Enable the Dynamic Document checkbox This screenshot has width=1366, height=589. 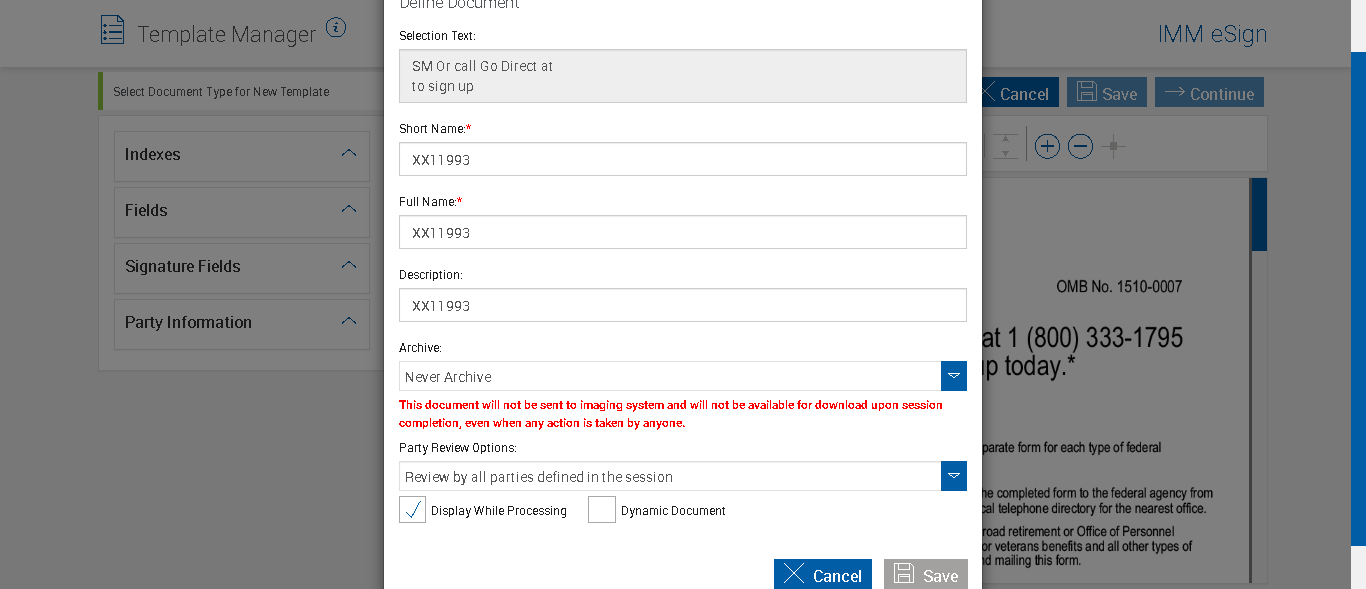point(602,510)
